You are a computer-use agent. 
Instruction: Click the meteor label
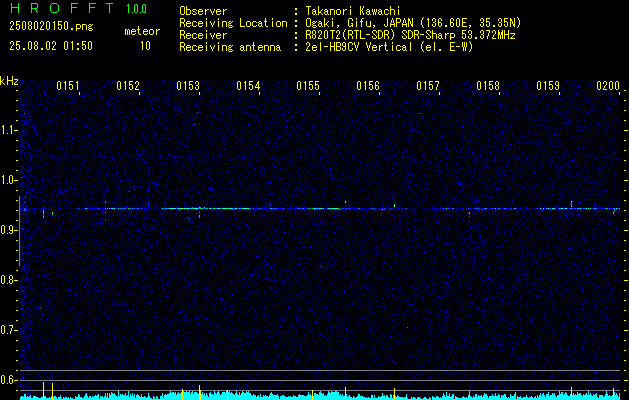click(142, 31)
